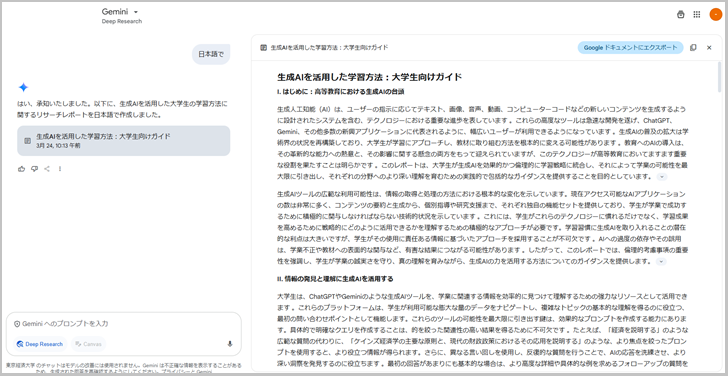Click the section II 情報の発見と理解 heading
728x376 pixels.
point(335,279)
